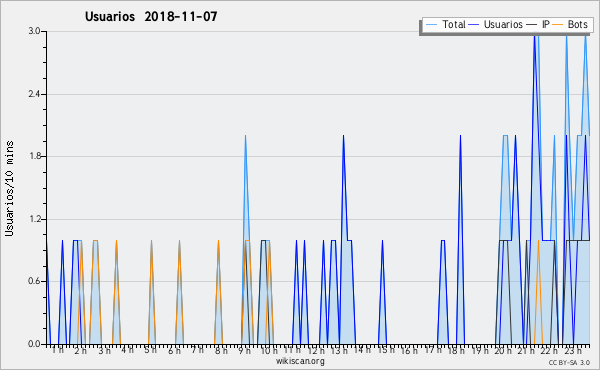Click the '13 h' x-axis label
The height and width of the screenshot is (370, 600).
click(339, 350)
